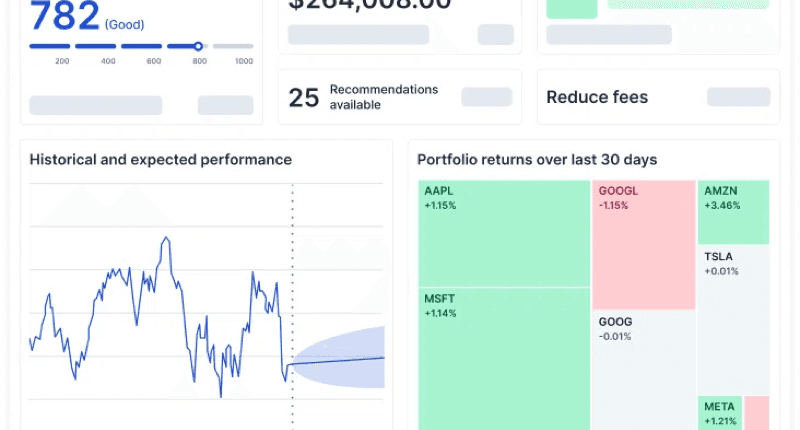Click the small pink tile beside META
Image resolution: width=800 pixels, height=430 pixels.
click(x=757, y=413)
